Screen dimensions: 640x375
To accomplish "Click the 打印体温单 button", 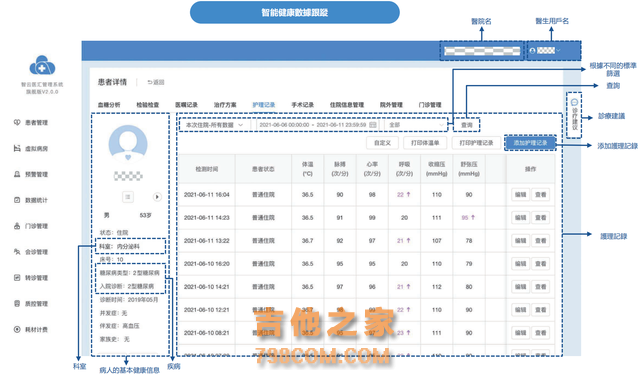I will click(425, 143).
